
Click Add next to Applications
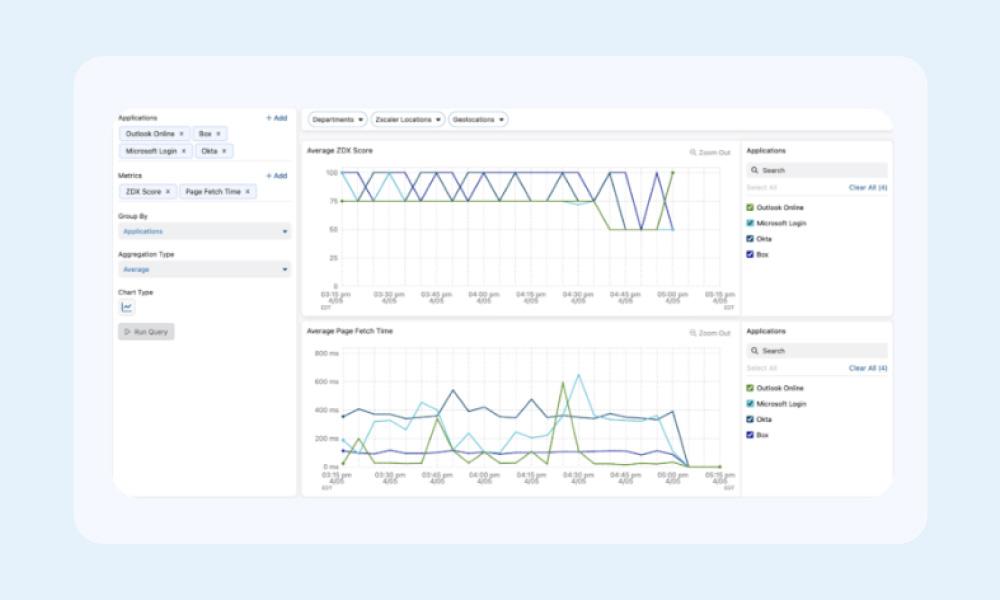point(276,118)
